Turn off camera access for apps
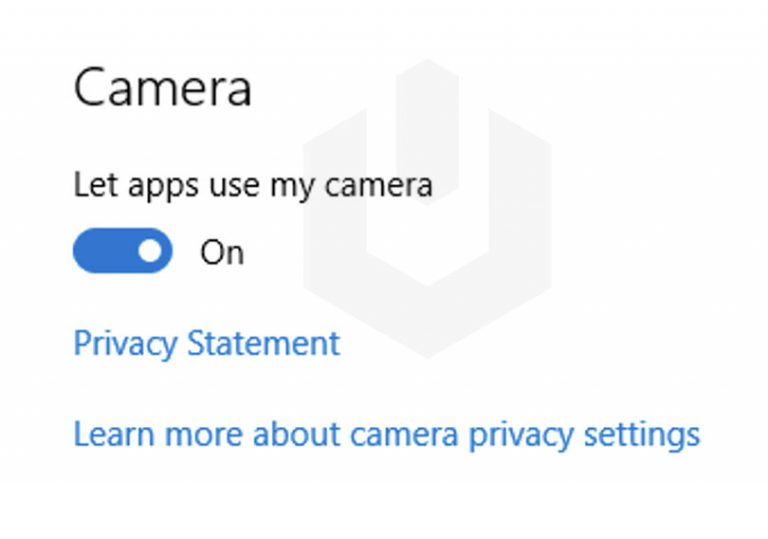This screenshot has width=768, height=539. tap(122, 250)
